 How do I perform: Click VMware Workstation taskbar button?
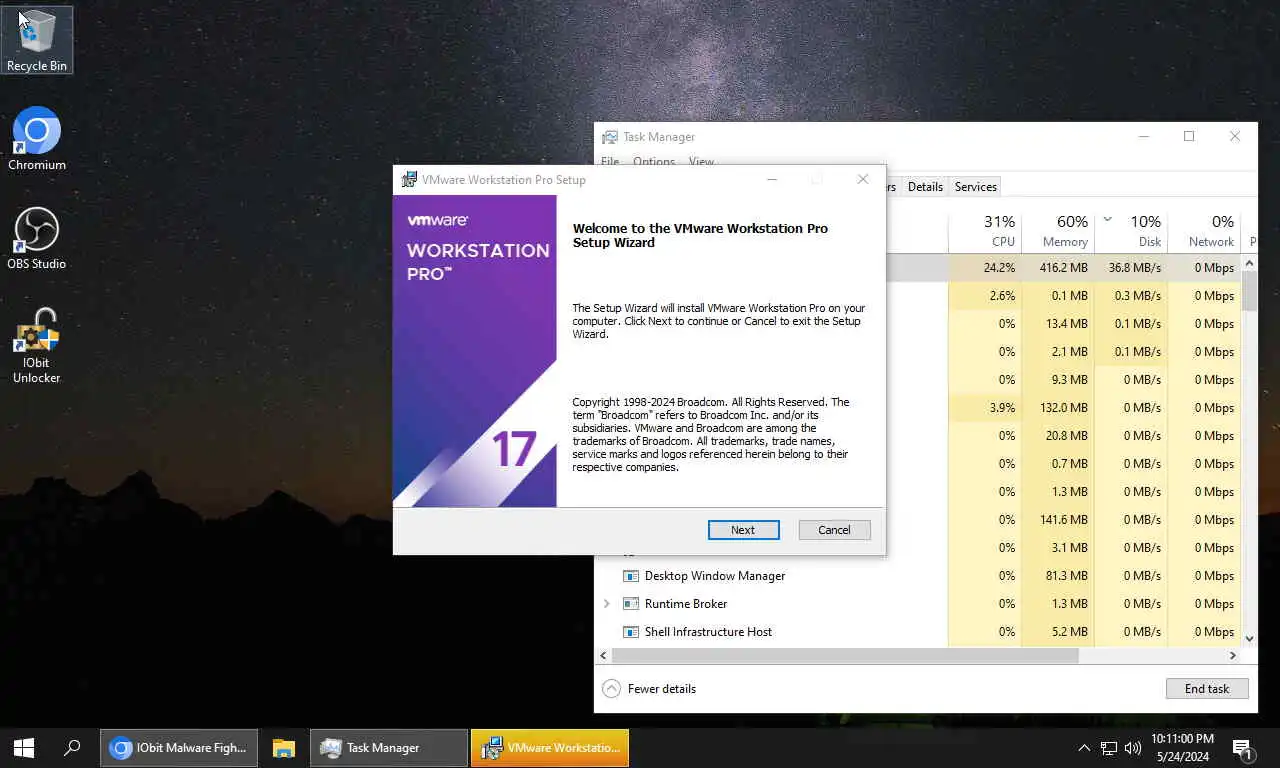tap(550, 747)
